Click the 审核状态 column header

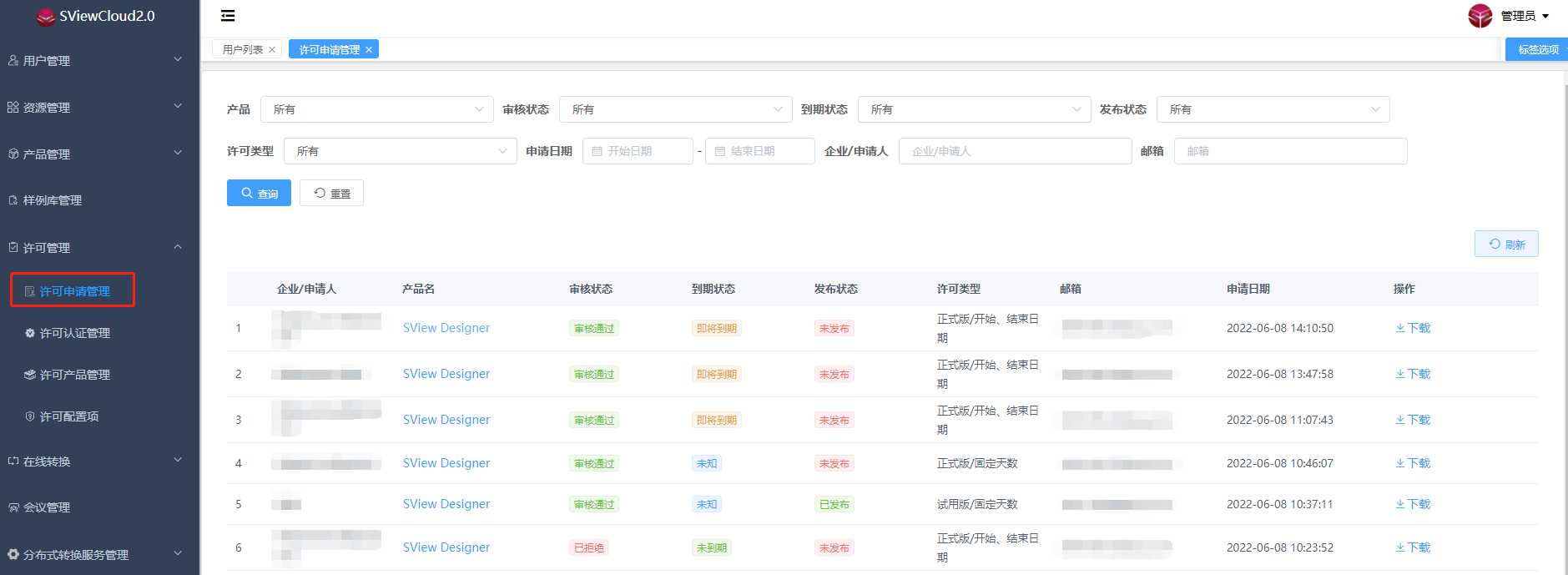tap(591, 289)
